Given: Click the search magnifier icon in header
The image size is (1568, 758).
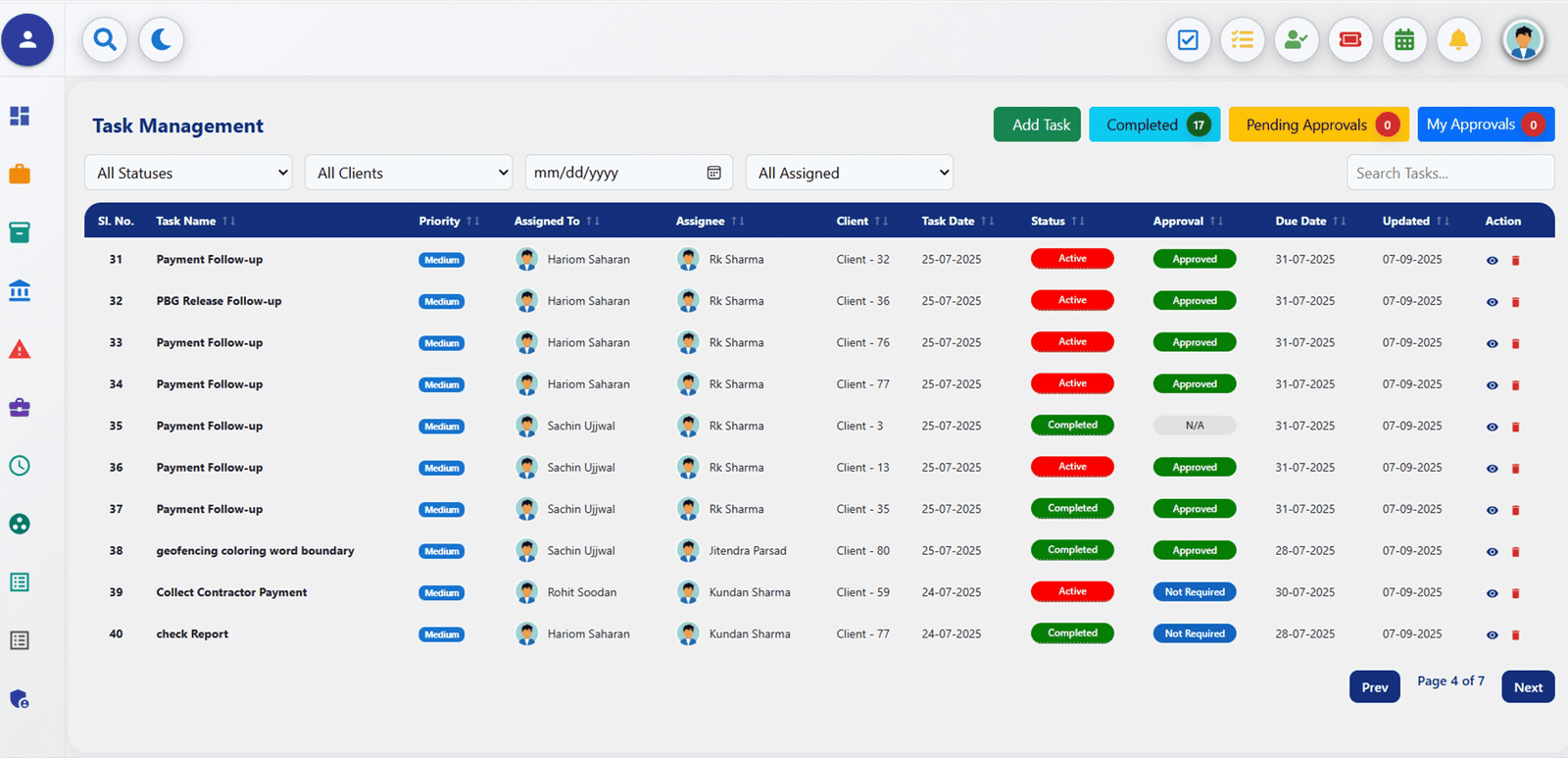Looking at the screenshot, I should coord(105,40).
